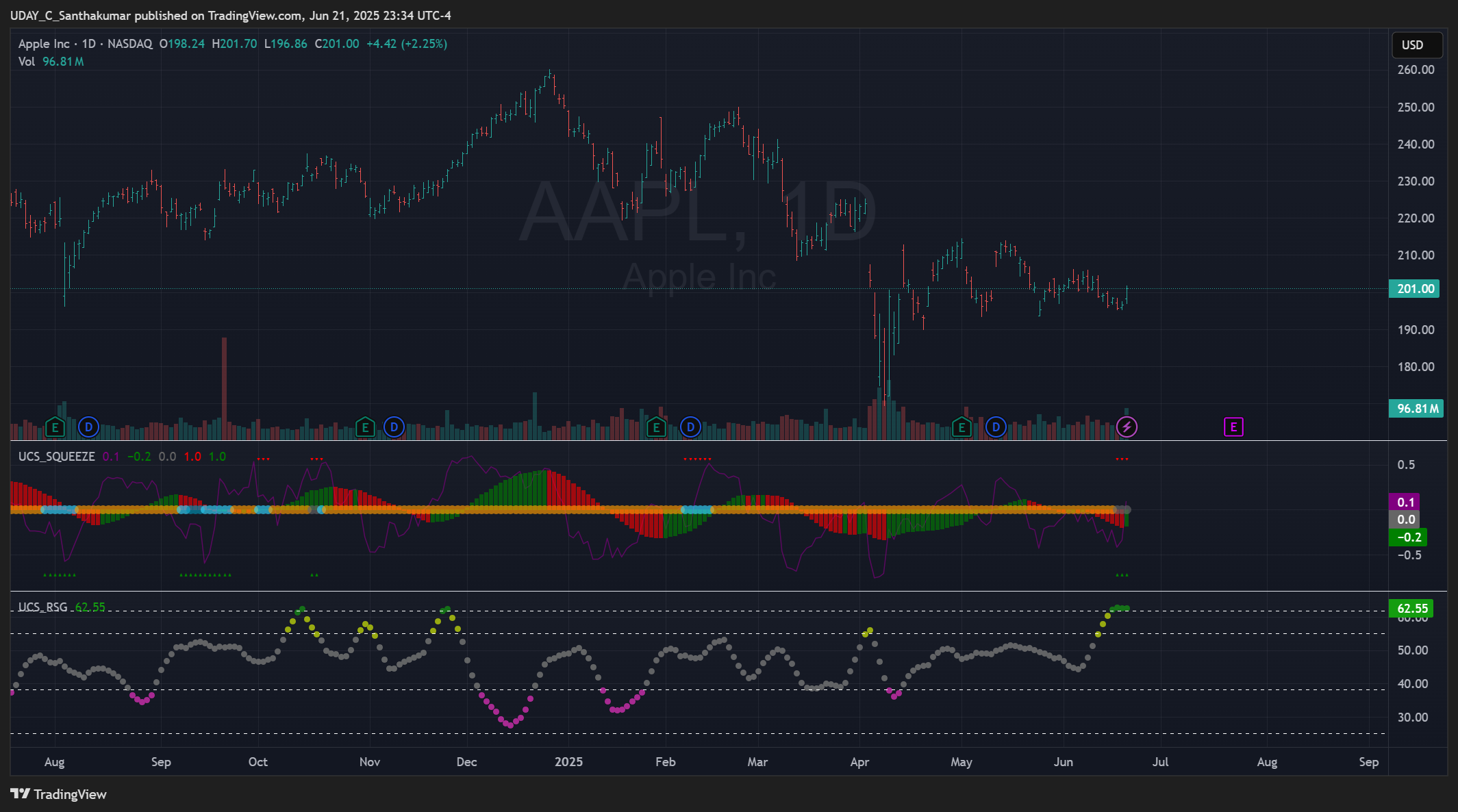This screenshot has height=812, width=1458.
Task: Click the 96.81 M volume axis label
Action: 1415,409
